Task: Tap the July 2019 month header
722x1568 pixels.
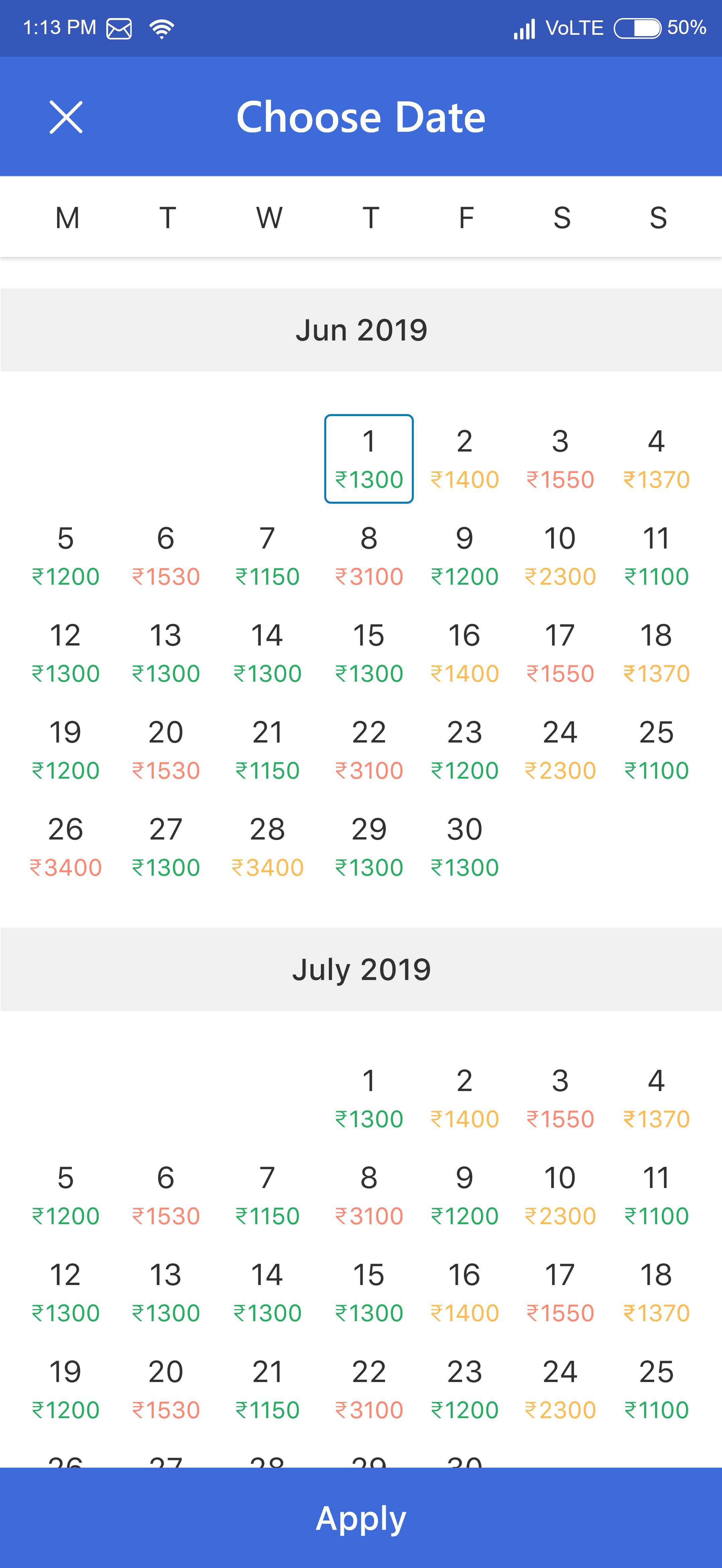Action: [361, 969]
